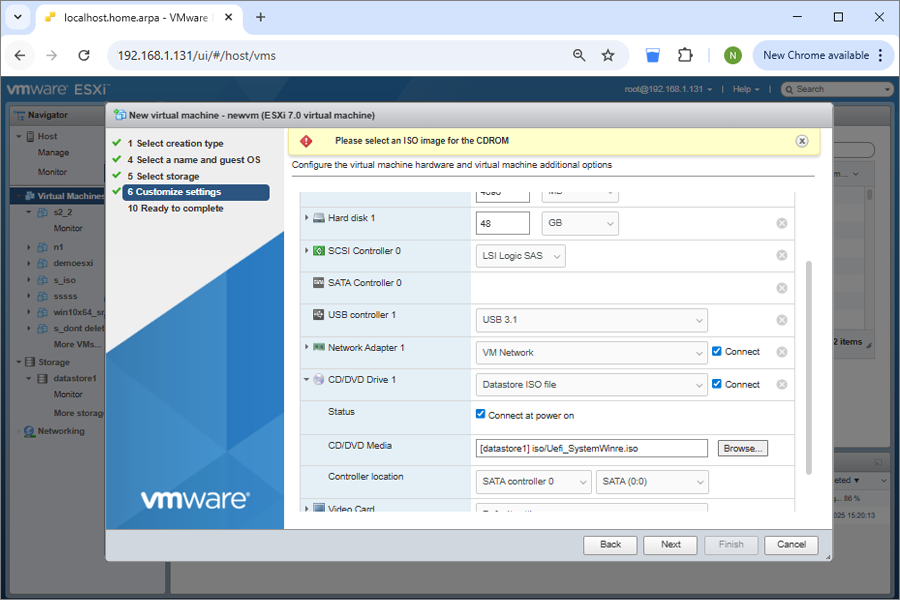The width and height of the screenshot is (900, 600).
Task: Open the SATA (0:0) port dropdown
Action: pyautogui.click(x=652, y=482)
